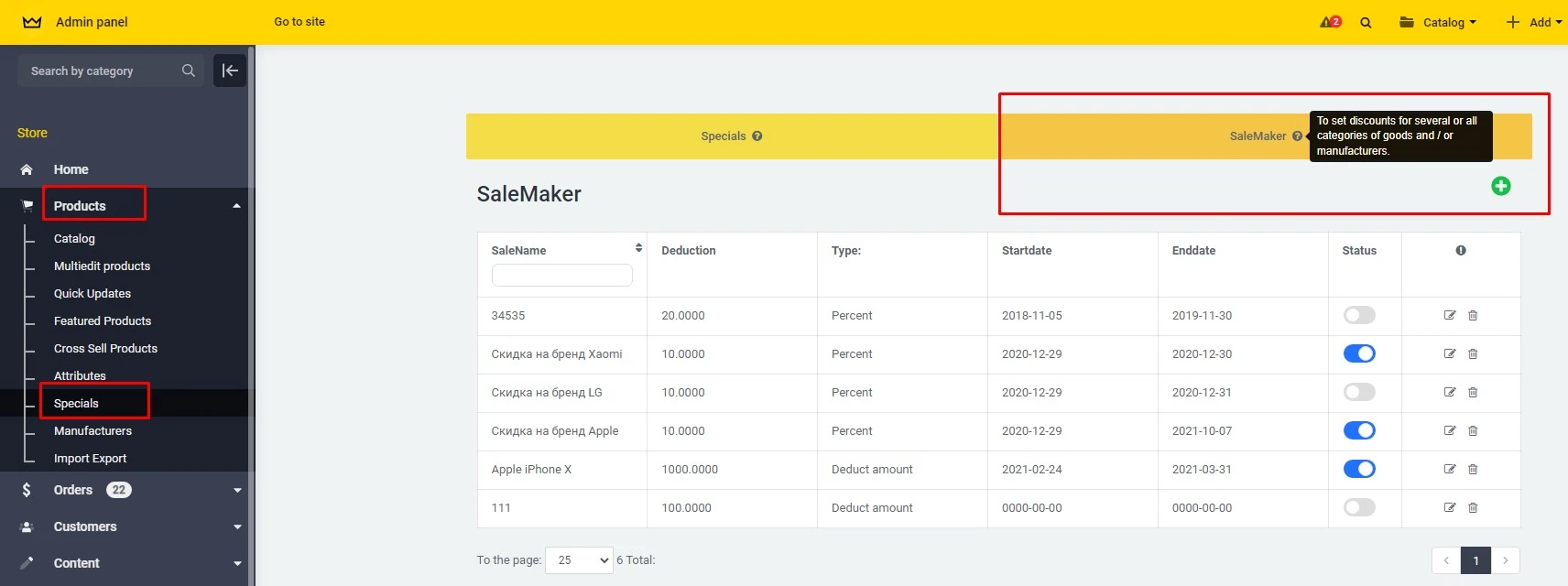
Task: Edit the 34535 sale row
Action: point(1450,315)
